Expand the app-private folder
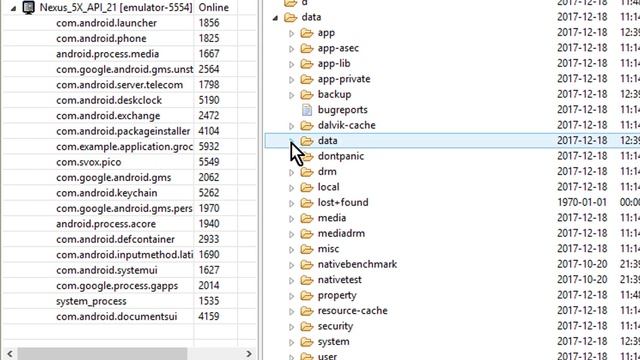Image resolution: width=640 pixels, height=360 pixels. coord(291,80)
